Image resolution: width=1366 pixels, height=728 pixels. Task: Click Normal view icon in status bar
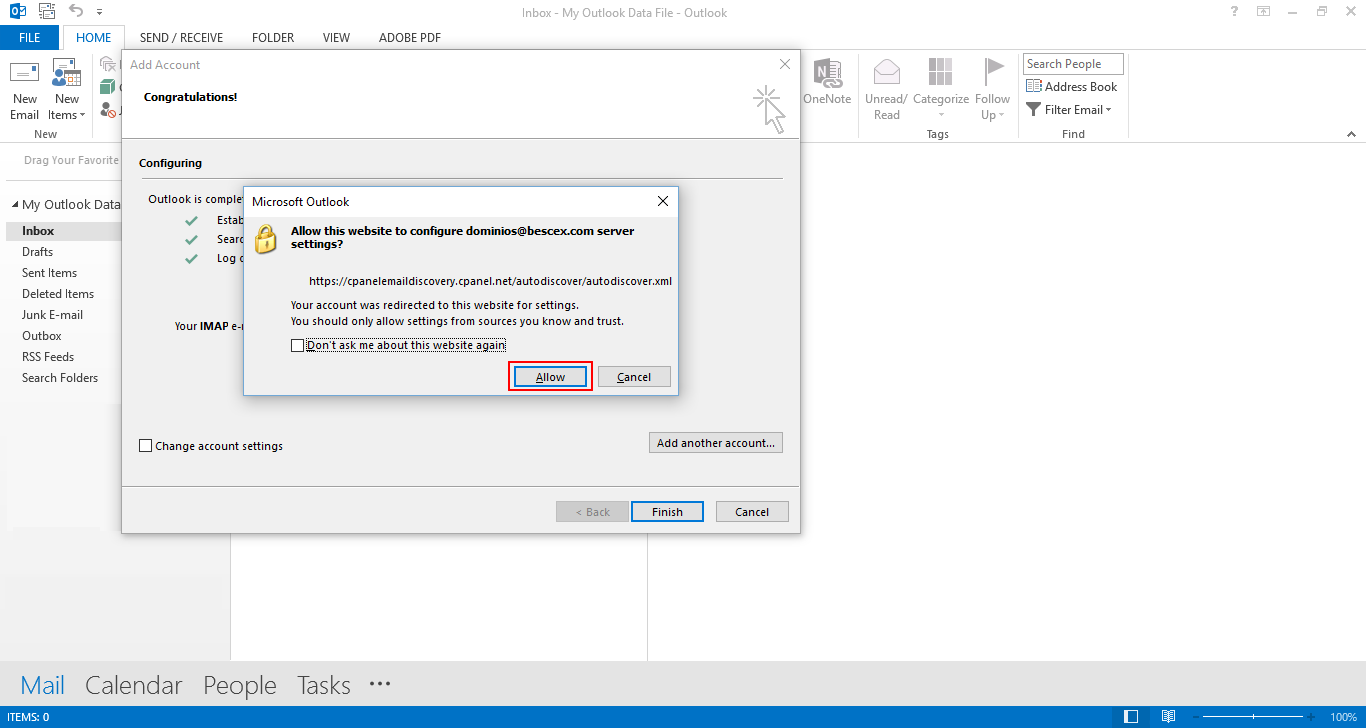tap(1131, 717)
